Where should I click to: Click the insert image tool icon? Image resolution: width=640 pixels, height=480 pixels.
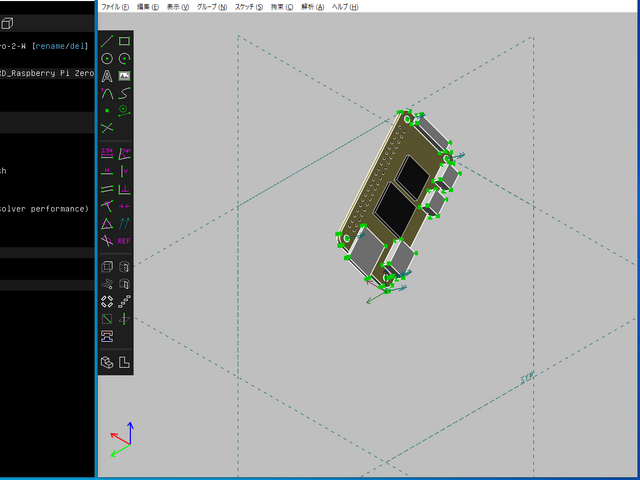point(124,76)
